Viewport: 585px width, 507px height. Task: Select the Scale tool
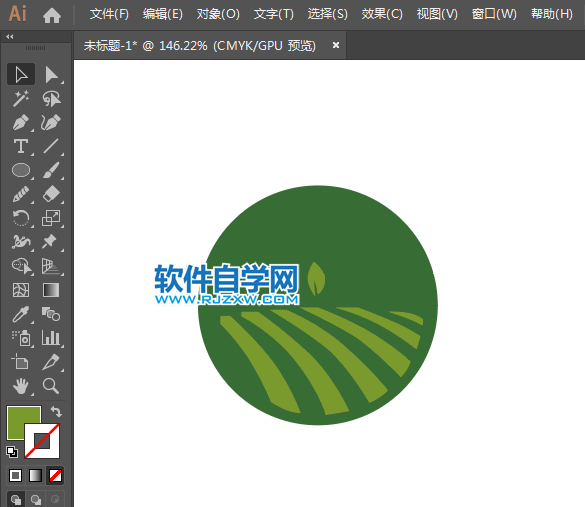click(51, 218)
